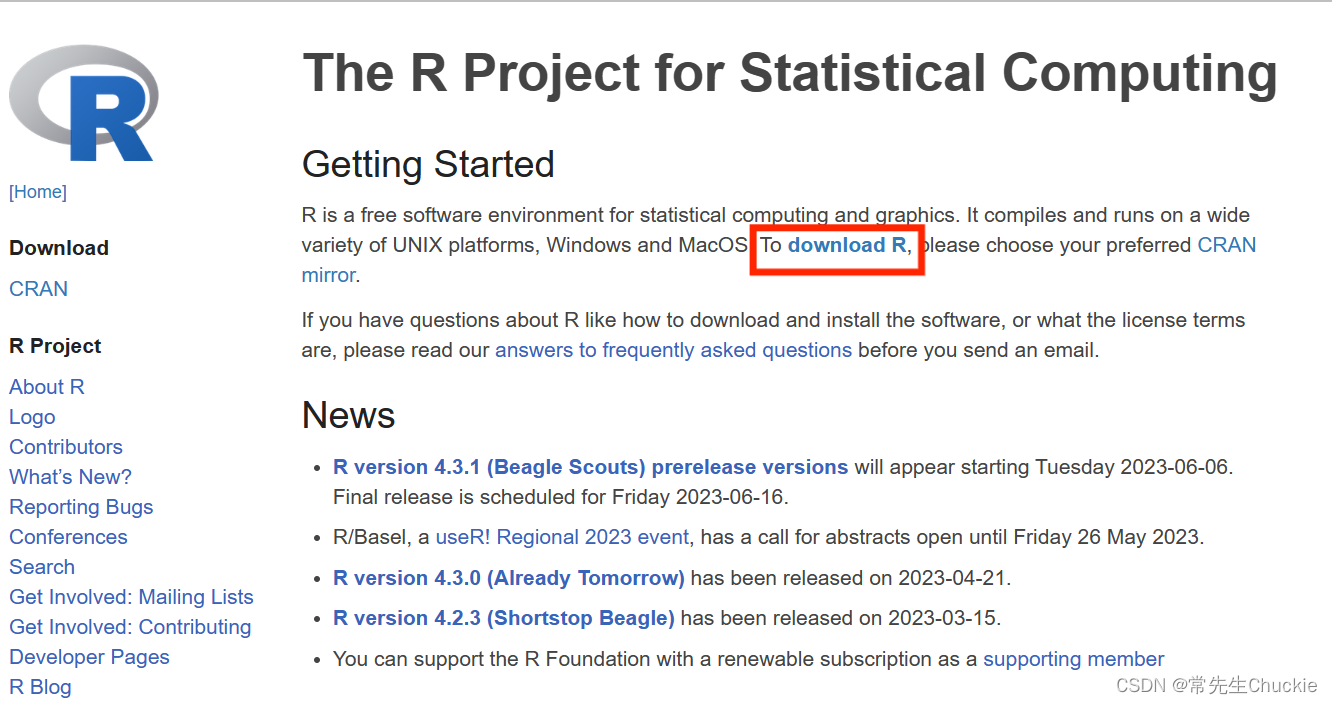Visit the Developer Pages link
This screenshot has height=704, width=1332.
89,657
